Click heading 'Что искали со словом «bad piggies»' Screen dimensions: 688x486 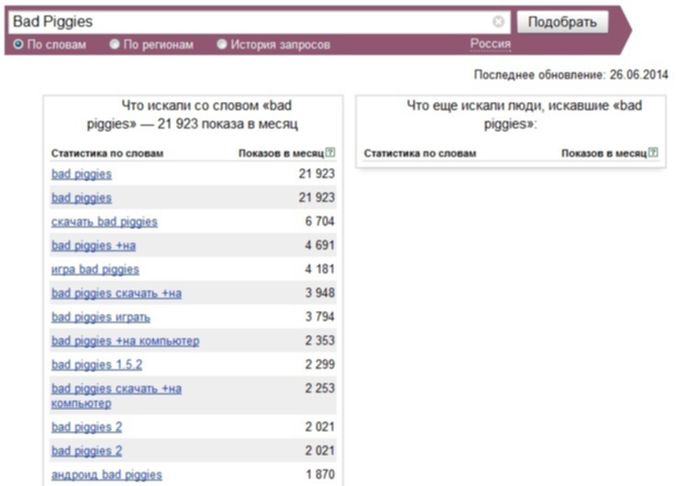pyautogui.click(x=193, y=114)
